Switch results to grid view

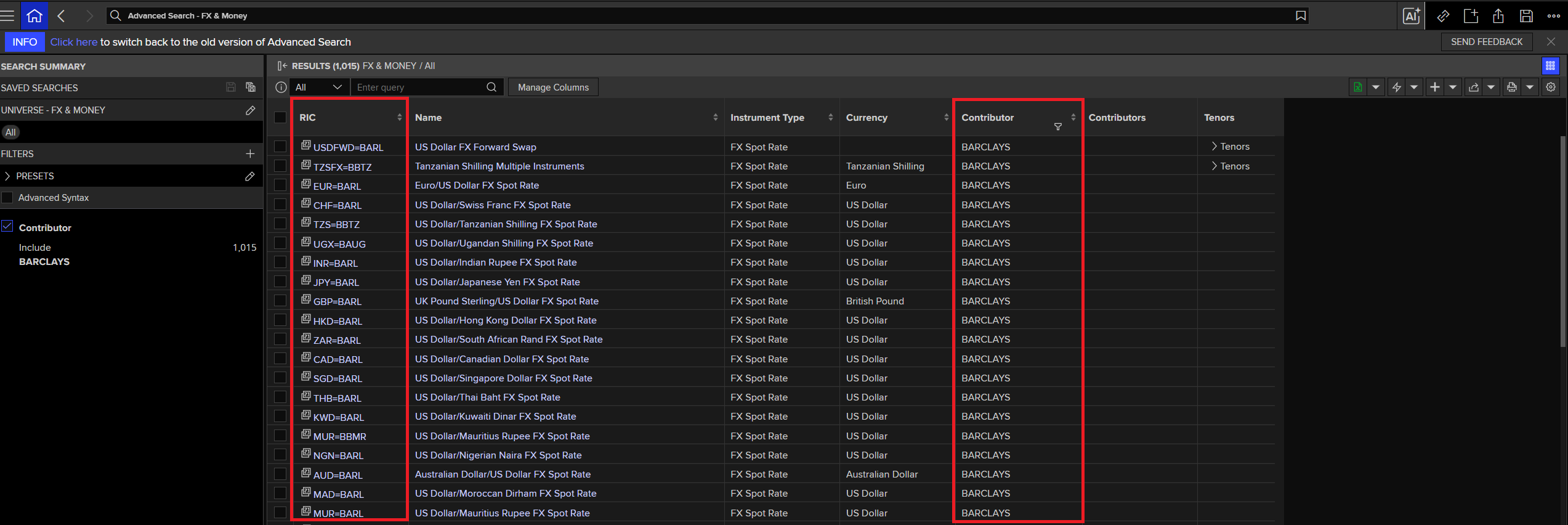[x=1550, y=66]
